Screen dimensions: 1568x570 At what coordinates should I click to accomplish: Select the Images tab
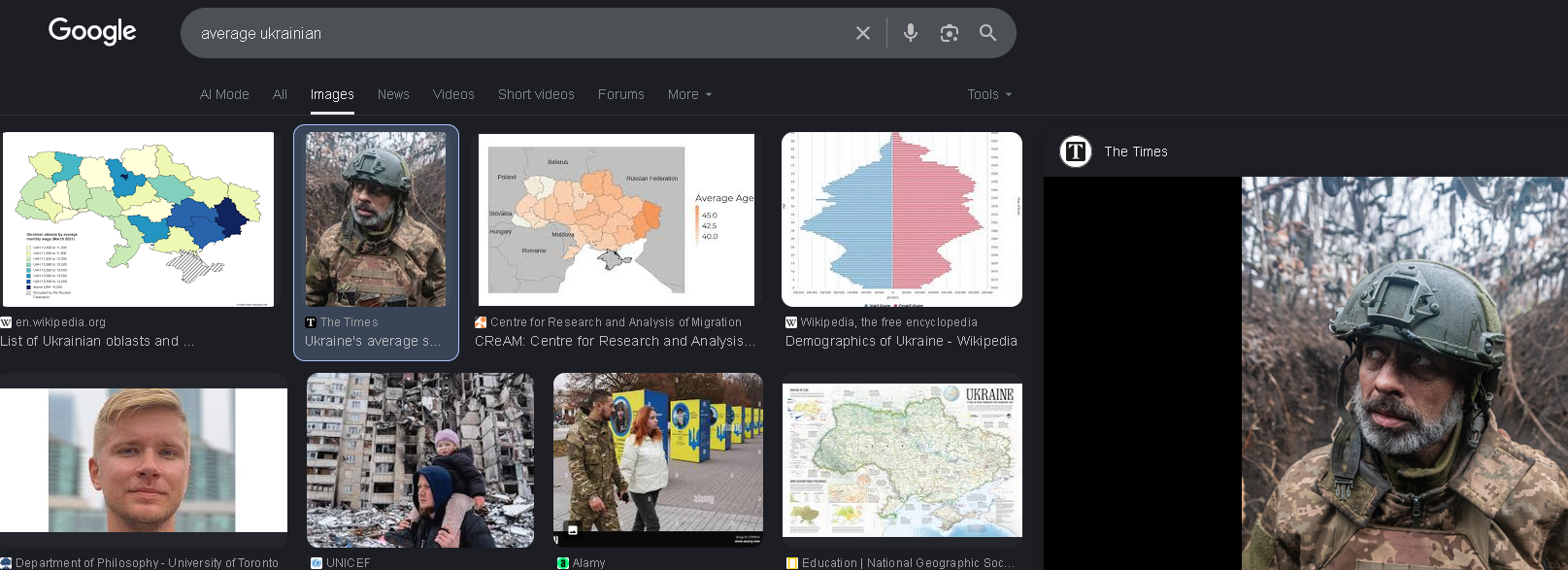click(332, 94)
